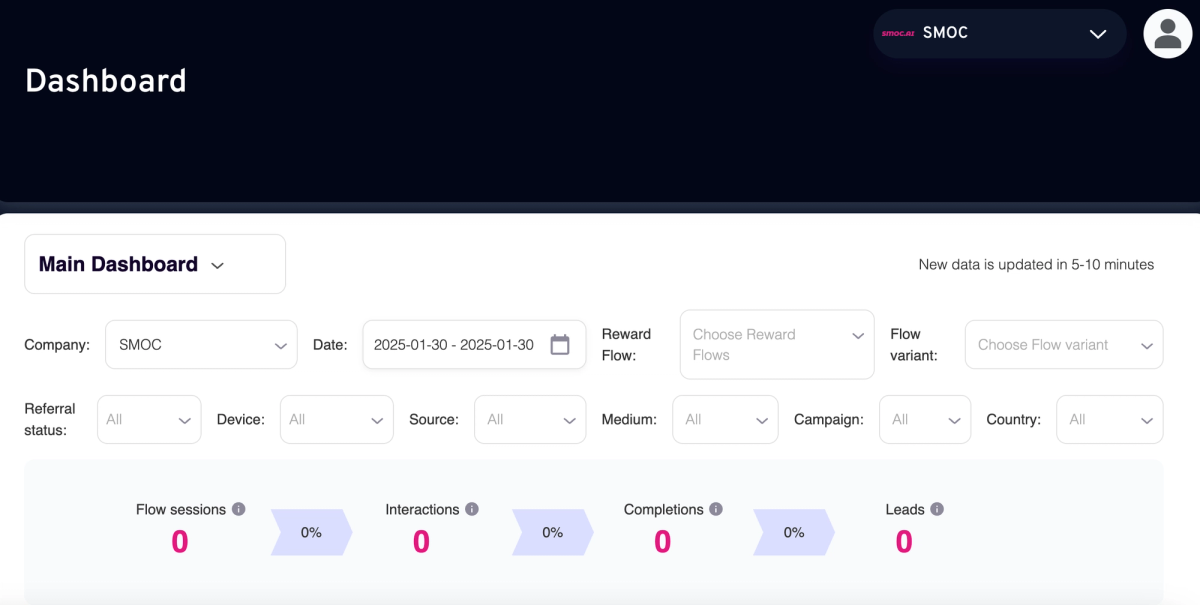Click the date range input field
Viewport: 1200px width, 605px height.
click(455, 344)
